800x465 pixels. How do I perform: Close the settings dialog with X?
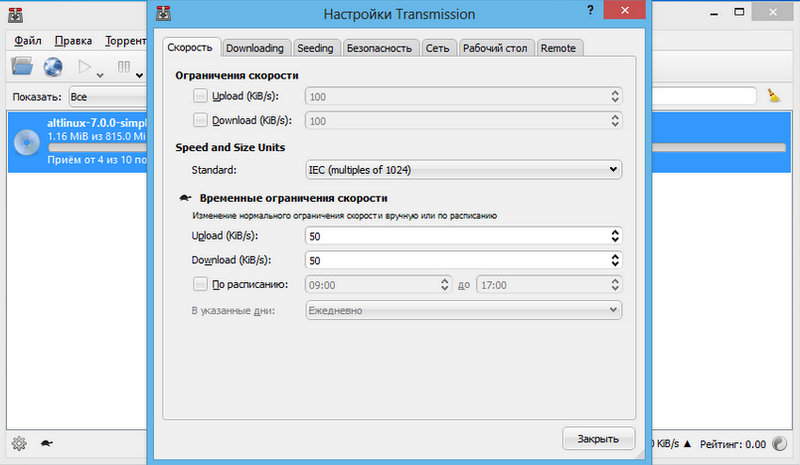tap(624, 10)
